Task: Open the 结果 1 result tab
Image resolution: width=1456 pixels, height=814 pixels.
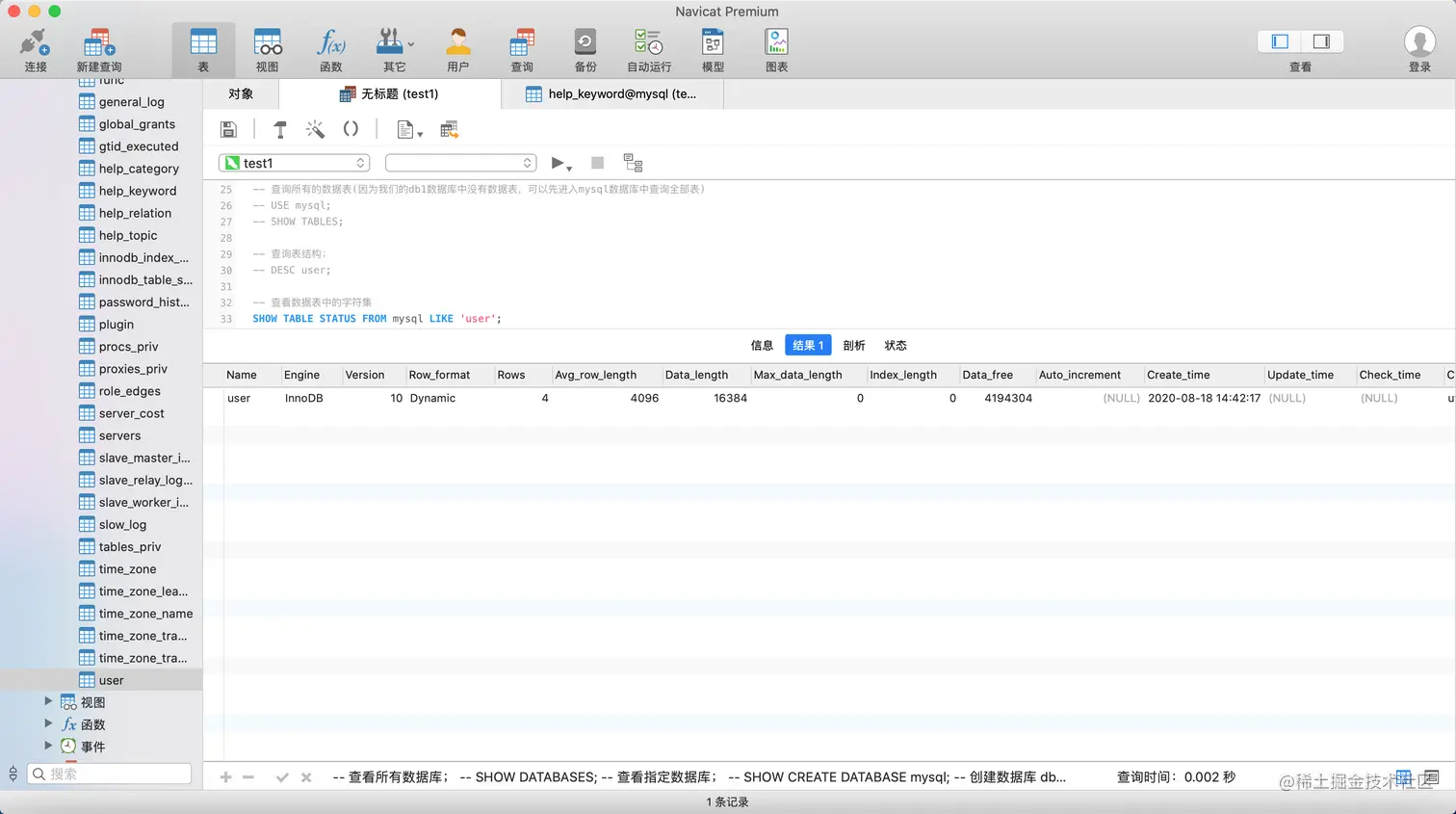Action: coord(808,345)
